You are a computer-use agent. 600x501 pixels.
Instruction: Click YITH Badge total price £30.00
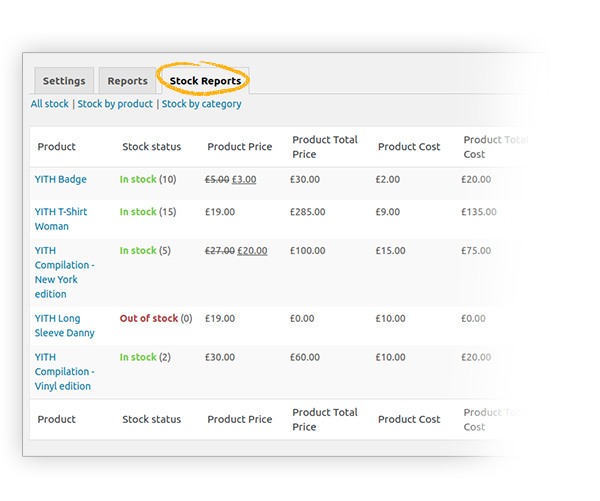click(x=305, y=179)
